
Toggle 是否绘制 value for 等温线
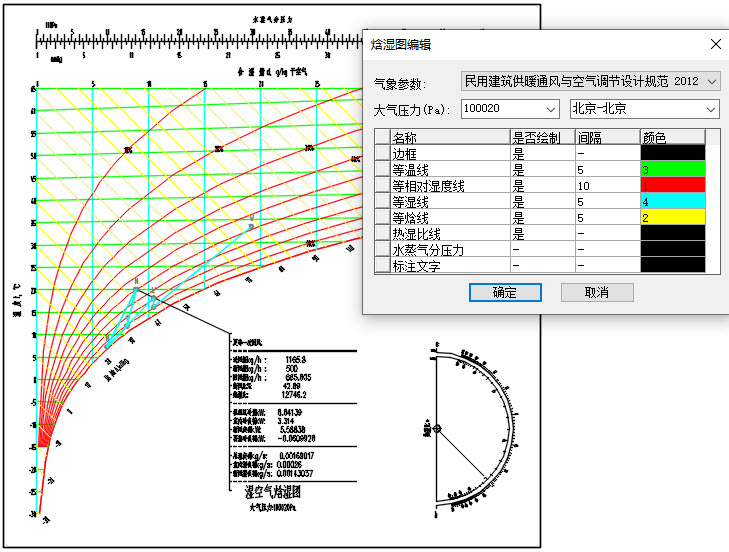tap(543, 169)
